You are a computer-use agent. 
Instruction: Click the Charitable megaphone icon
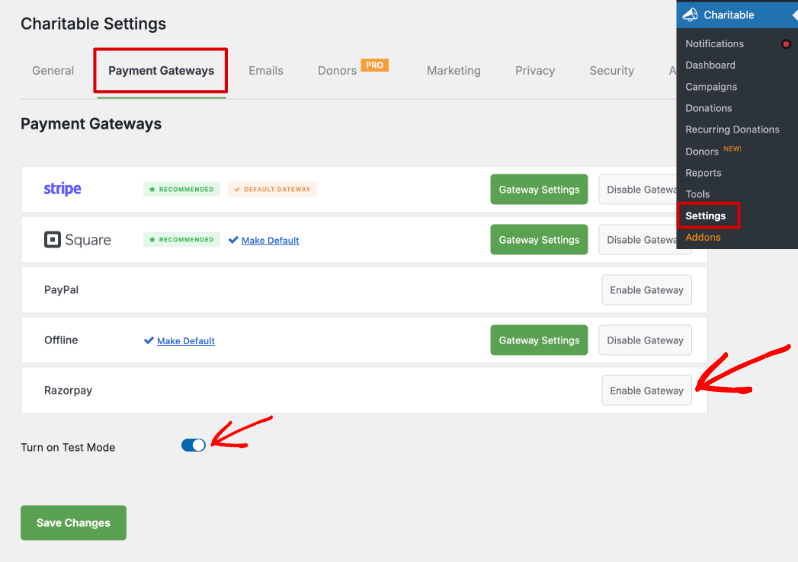click(690, 15)
